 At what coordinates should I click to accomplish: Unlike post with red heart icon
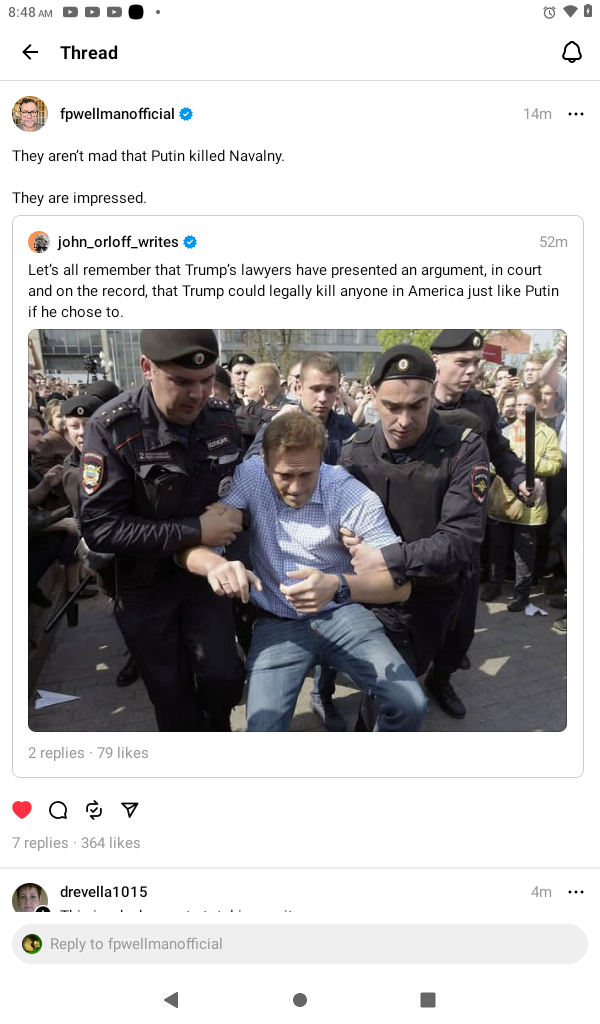[x=22, y=810]
